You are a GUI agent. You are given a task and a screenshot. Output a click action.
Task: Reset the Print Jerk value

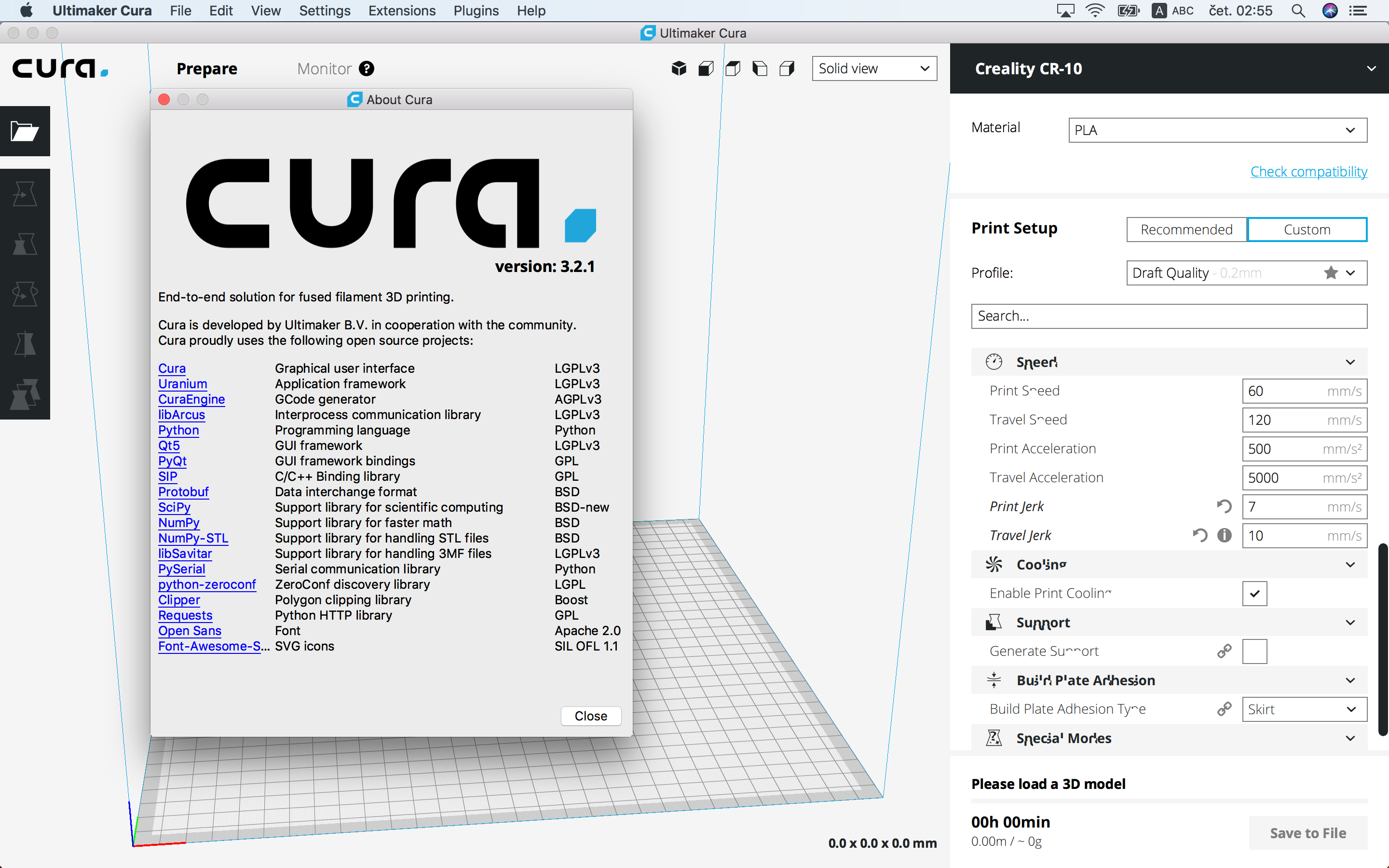point(1224,506)
